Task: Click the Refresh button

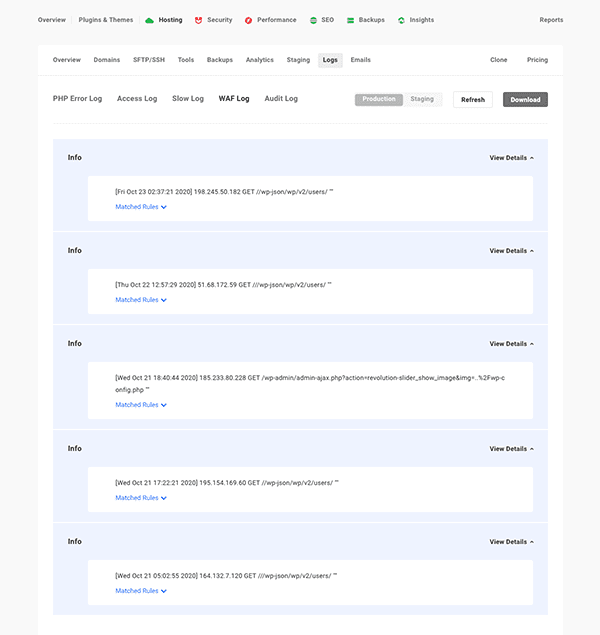Action: pos(473,100)
